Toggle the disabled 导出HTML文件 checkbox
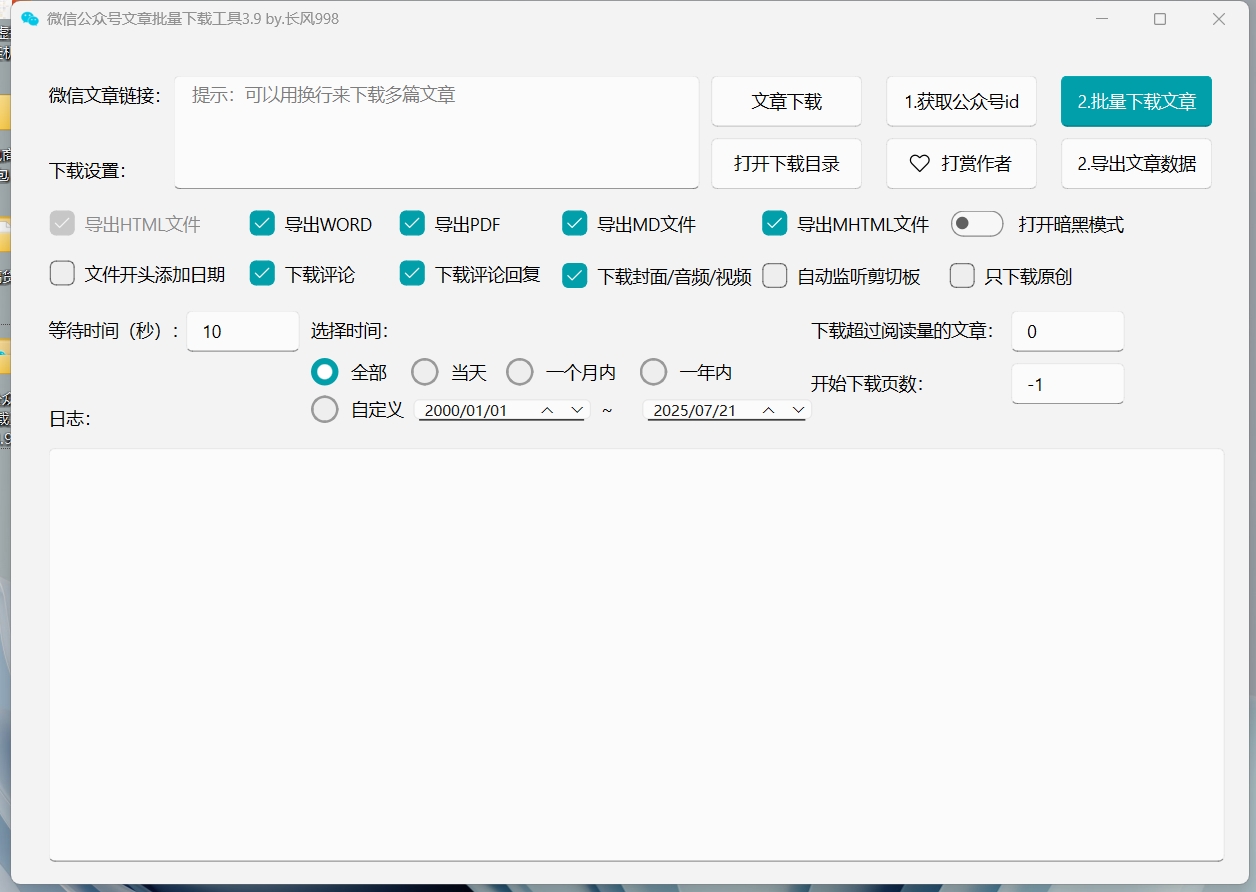Image resolution: width=1256 pixels, height=892 pixels. pos(62,224)
